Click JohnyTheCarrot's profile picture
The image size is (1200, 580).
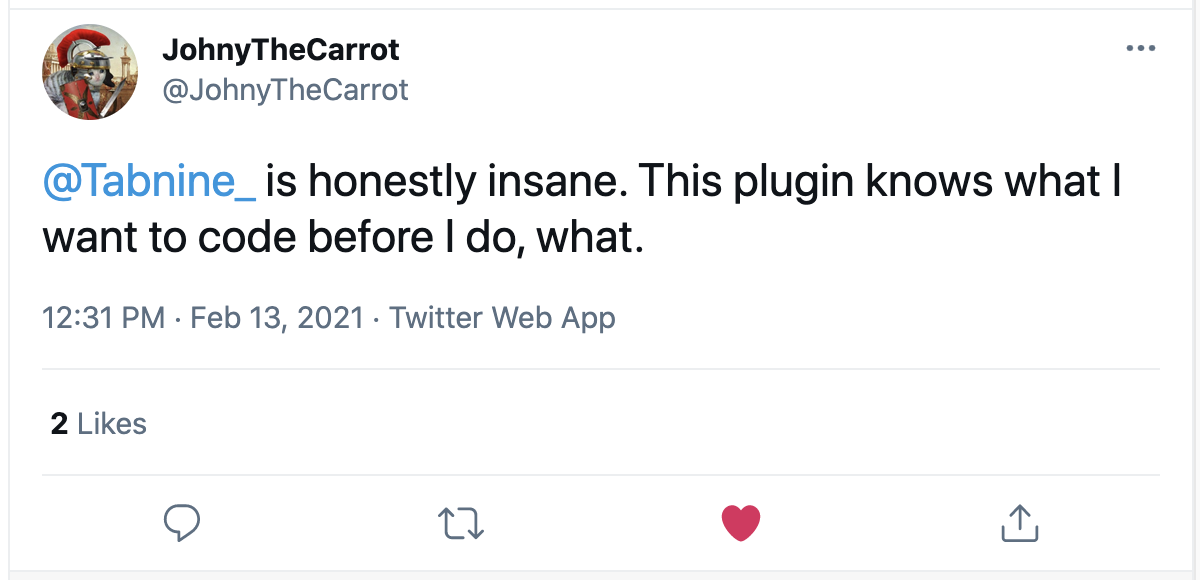coord(90,71)
